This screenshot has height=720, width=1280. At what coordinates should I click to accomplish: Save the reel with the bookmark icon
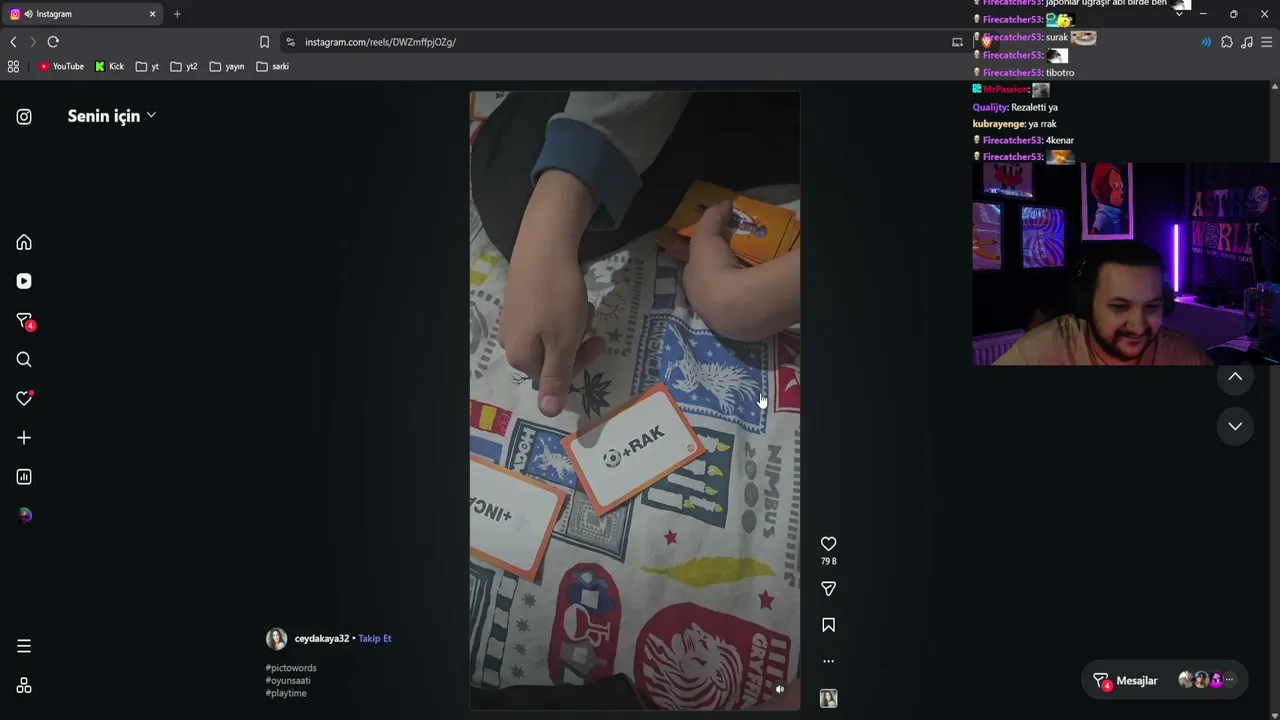[828, 625]
